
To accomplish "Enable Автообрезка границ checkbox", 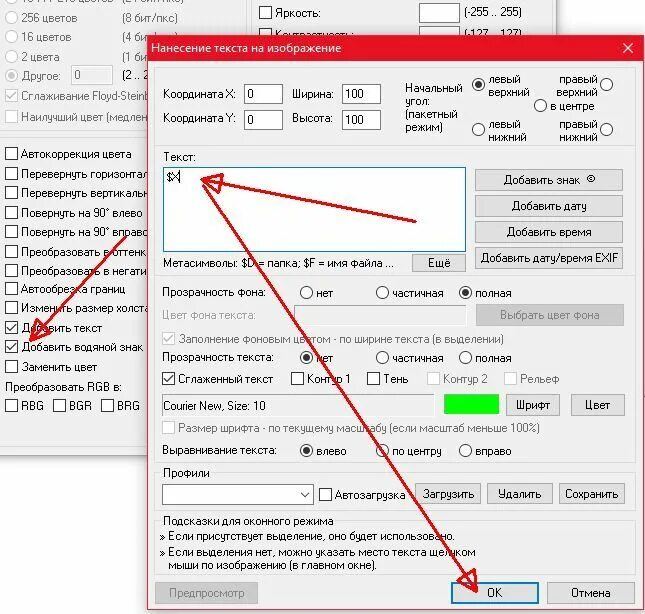I will pyautogui.click(x=11, y=289).
